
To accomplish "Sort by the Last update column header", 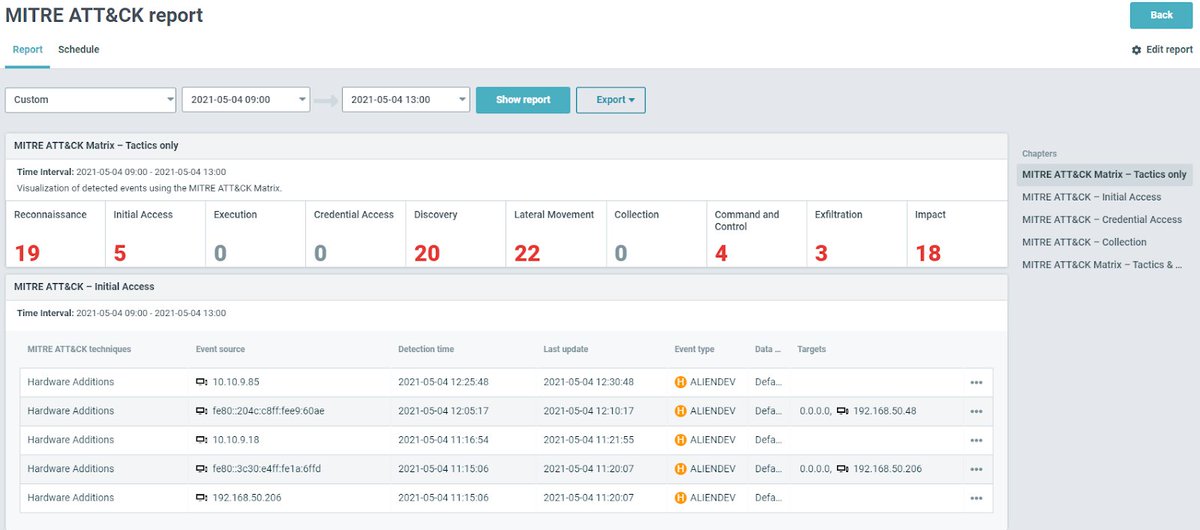I will coord(566,350).
